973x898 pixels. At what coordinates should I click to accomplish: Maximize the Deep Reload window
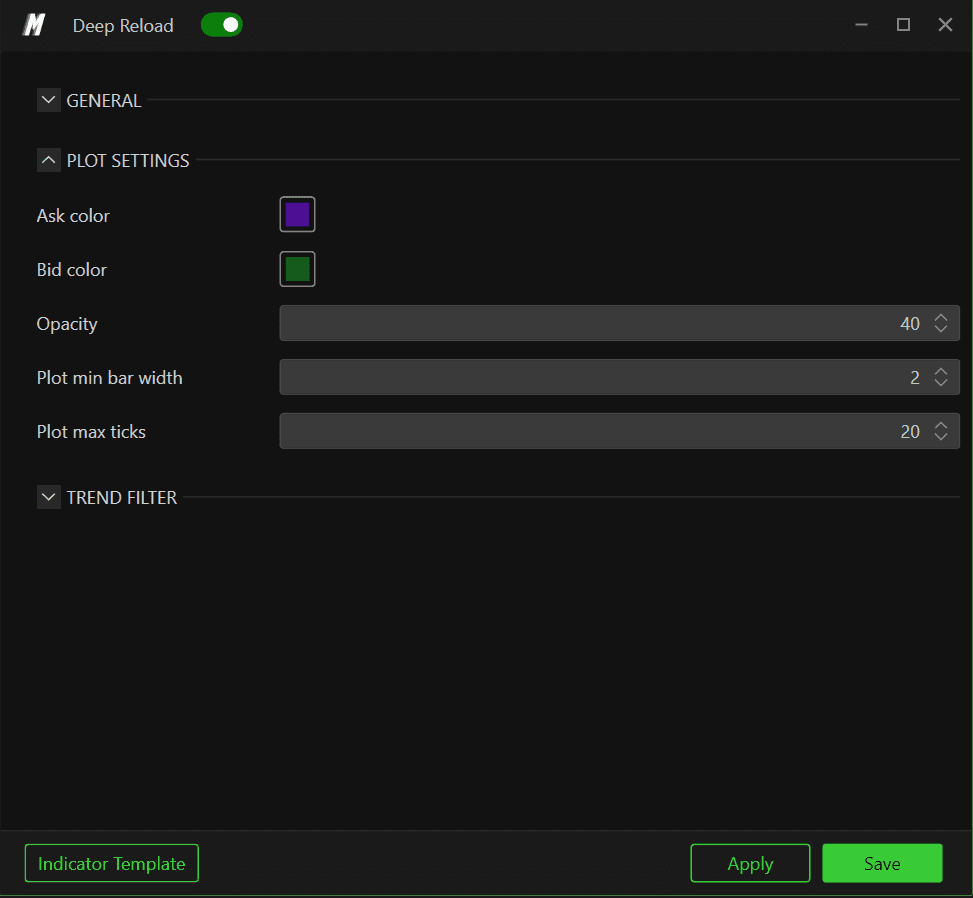point(903,25)
